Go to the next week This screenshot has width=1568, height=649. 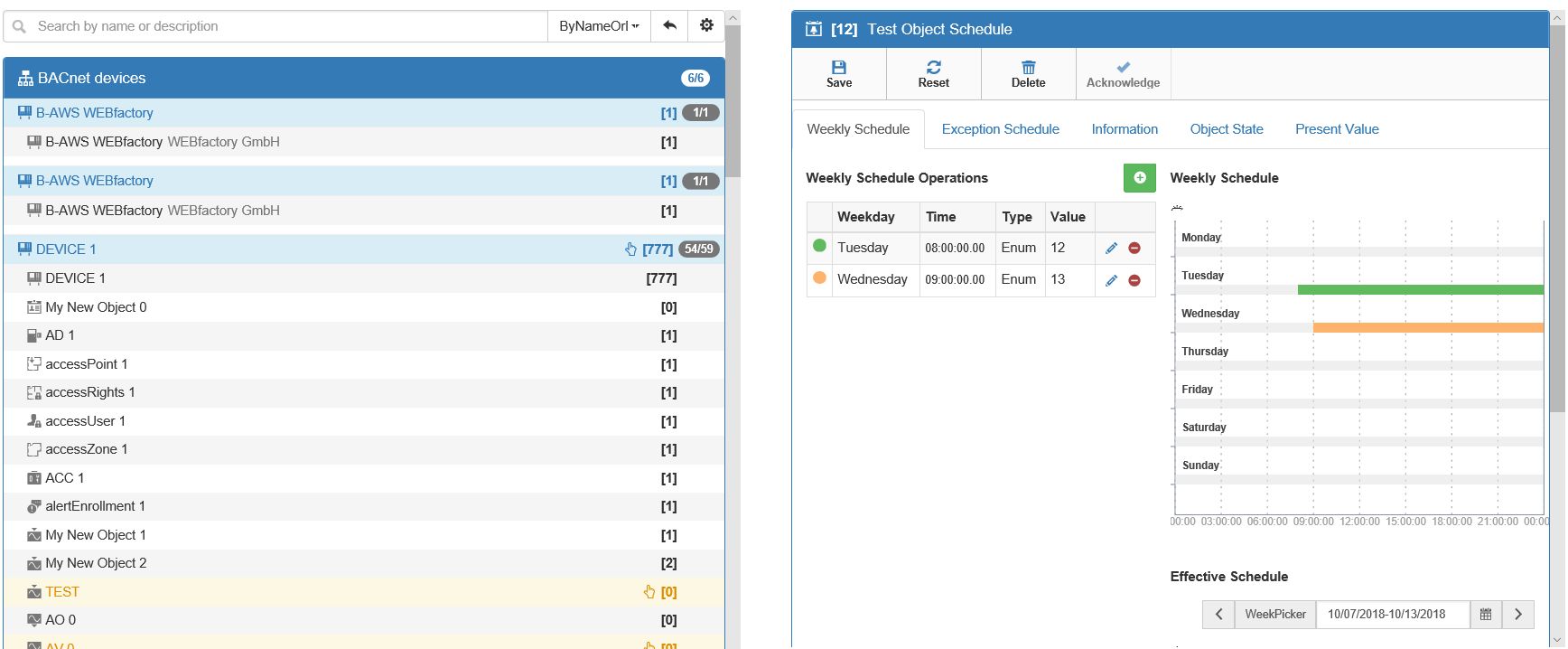pos(1517,615)
